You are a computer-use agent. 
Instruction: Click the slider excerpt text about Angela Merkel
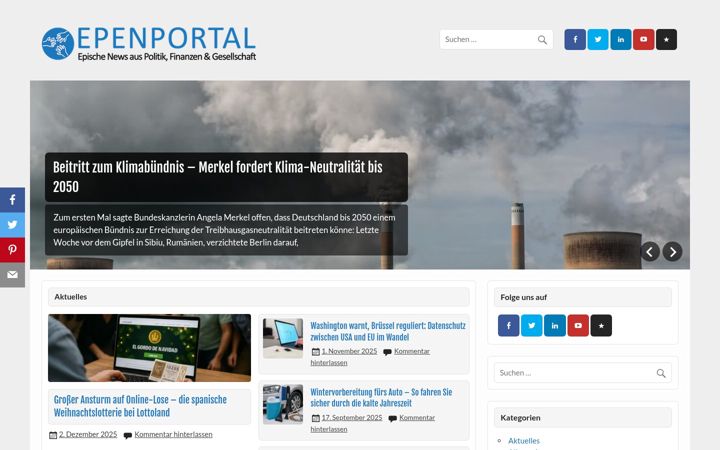point(224,230)
